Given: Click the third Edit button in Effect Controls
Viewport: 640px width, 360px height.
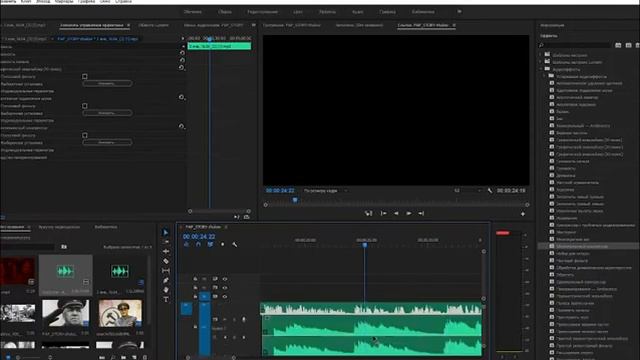Looking at the screenshot, I should click(x=107, y=142).
